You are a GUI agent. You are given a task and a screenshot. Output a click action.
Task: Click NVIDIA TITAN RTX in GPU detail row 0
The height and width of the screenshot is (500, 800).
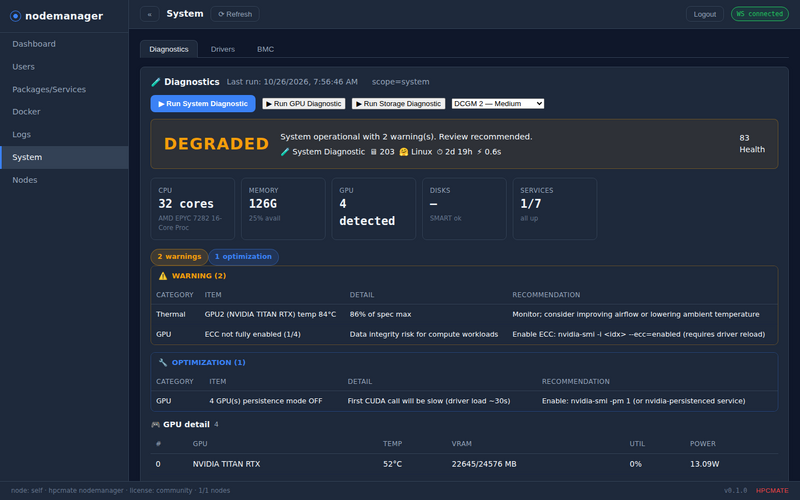pos(227,464)
